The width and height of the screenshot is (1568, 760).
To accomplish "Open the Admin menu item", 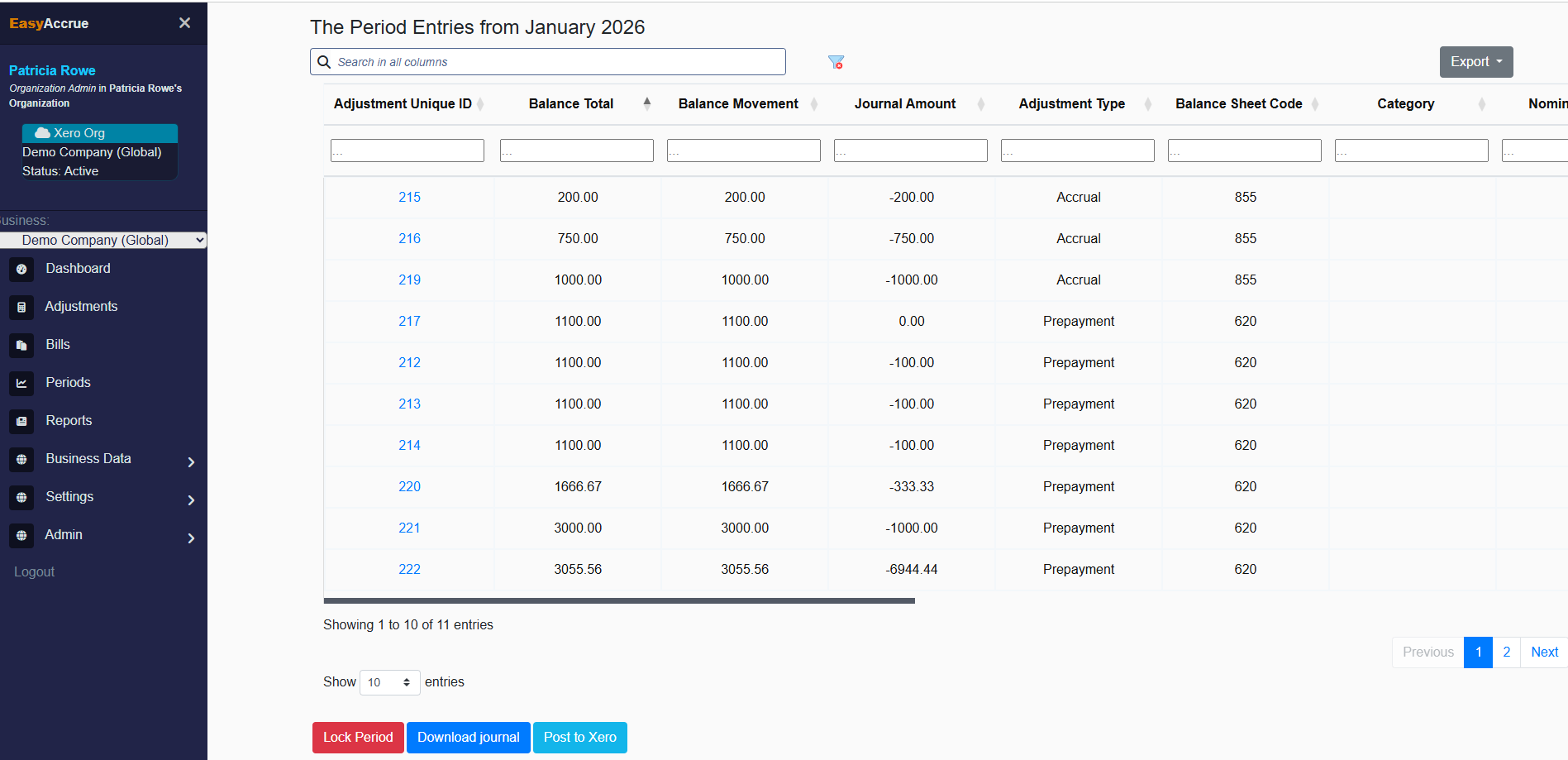I will pyautogui.click(x=64, y=534).
